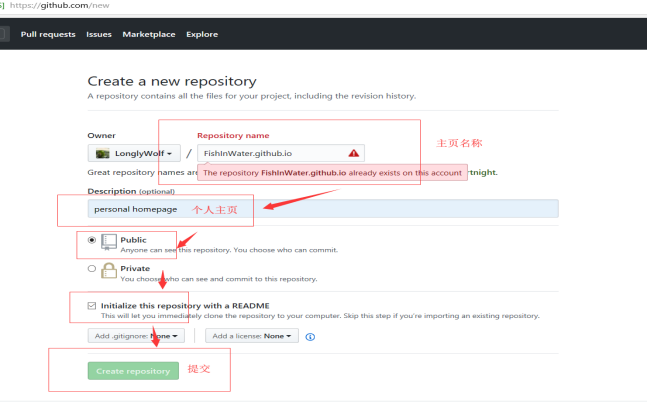Click the Description text field

[323, 209]
